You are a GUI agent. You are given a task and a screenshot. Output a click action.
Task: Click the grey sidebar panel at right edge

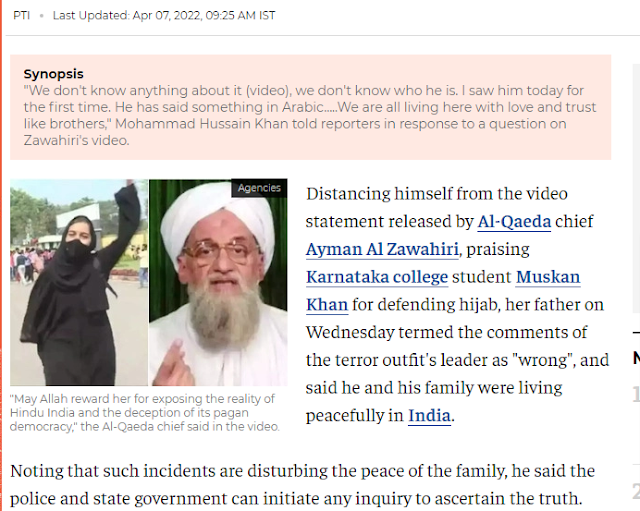point(636,188)
